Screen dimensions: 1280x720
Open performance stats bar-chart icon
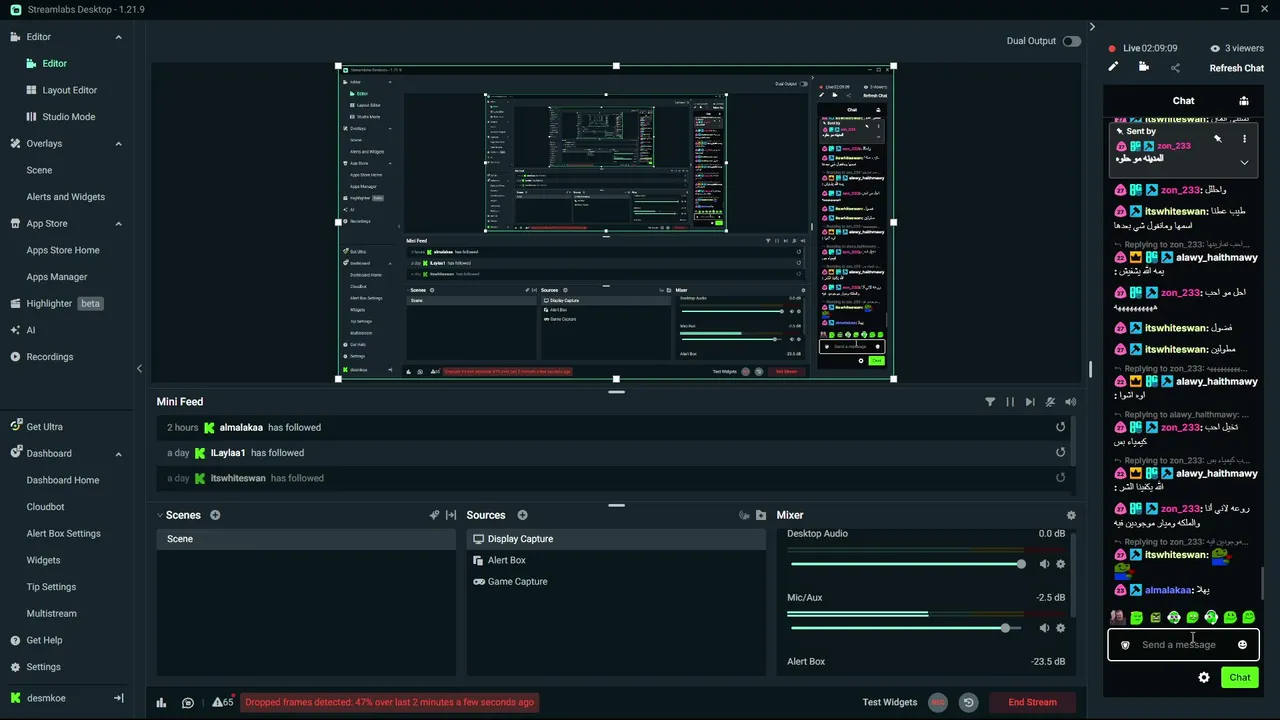pos(161,703)
